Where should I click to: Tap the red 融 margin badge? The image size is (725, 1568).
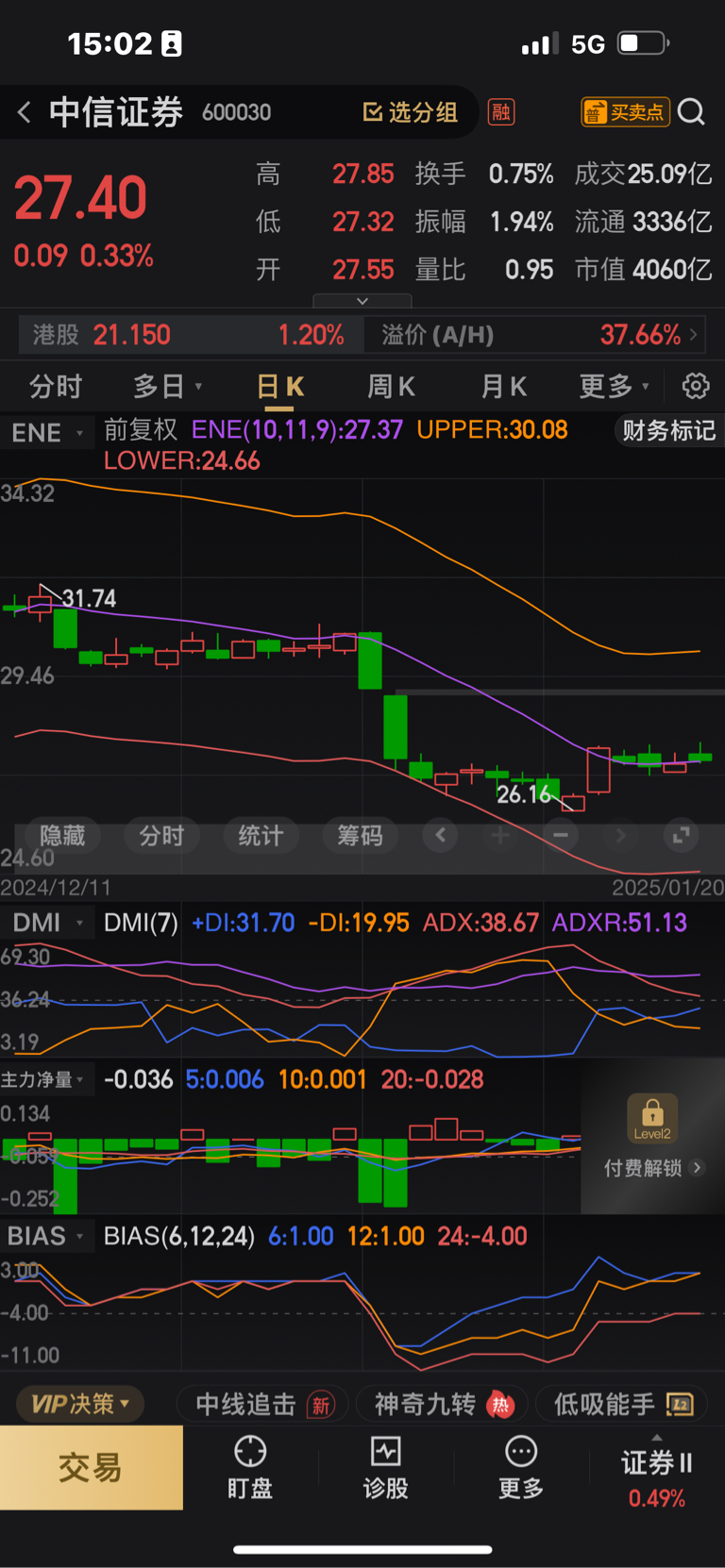coord(501,112)
